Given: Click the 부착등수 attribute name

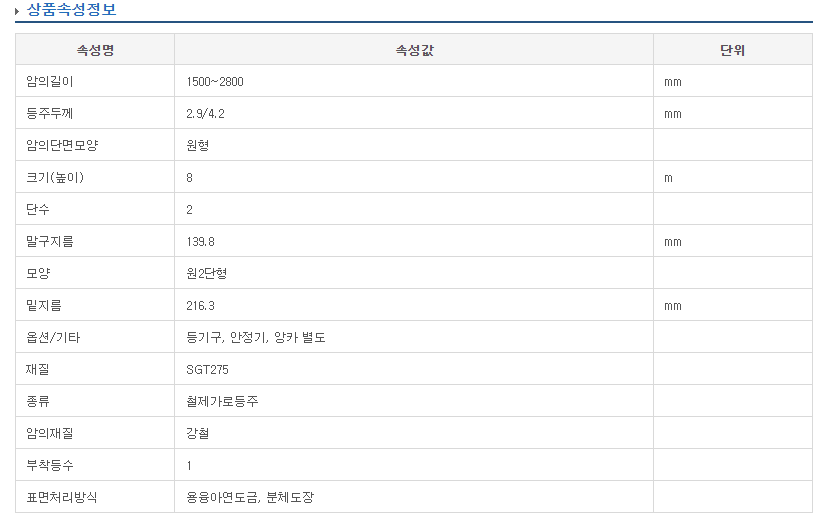Looking at the screenshot, I should 50,466.
